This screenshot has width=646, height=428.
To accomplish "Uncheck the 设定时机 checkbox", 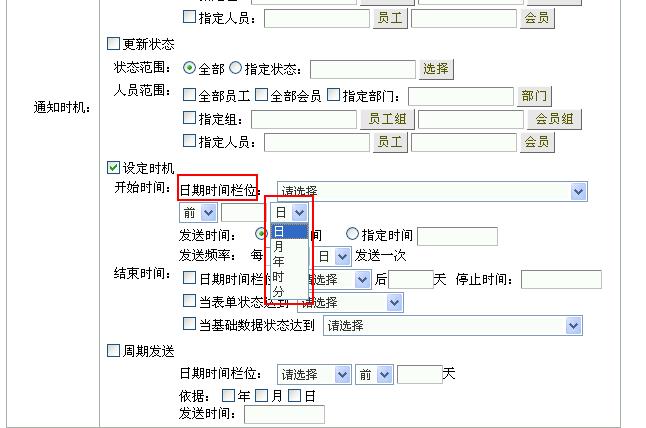I will tap(113, 167).
